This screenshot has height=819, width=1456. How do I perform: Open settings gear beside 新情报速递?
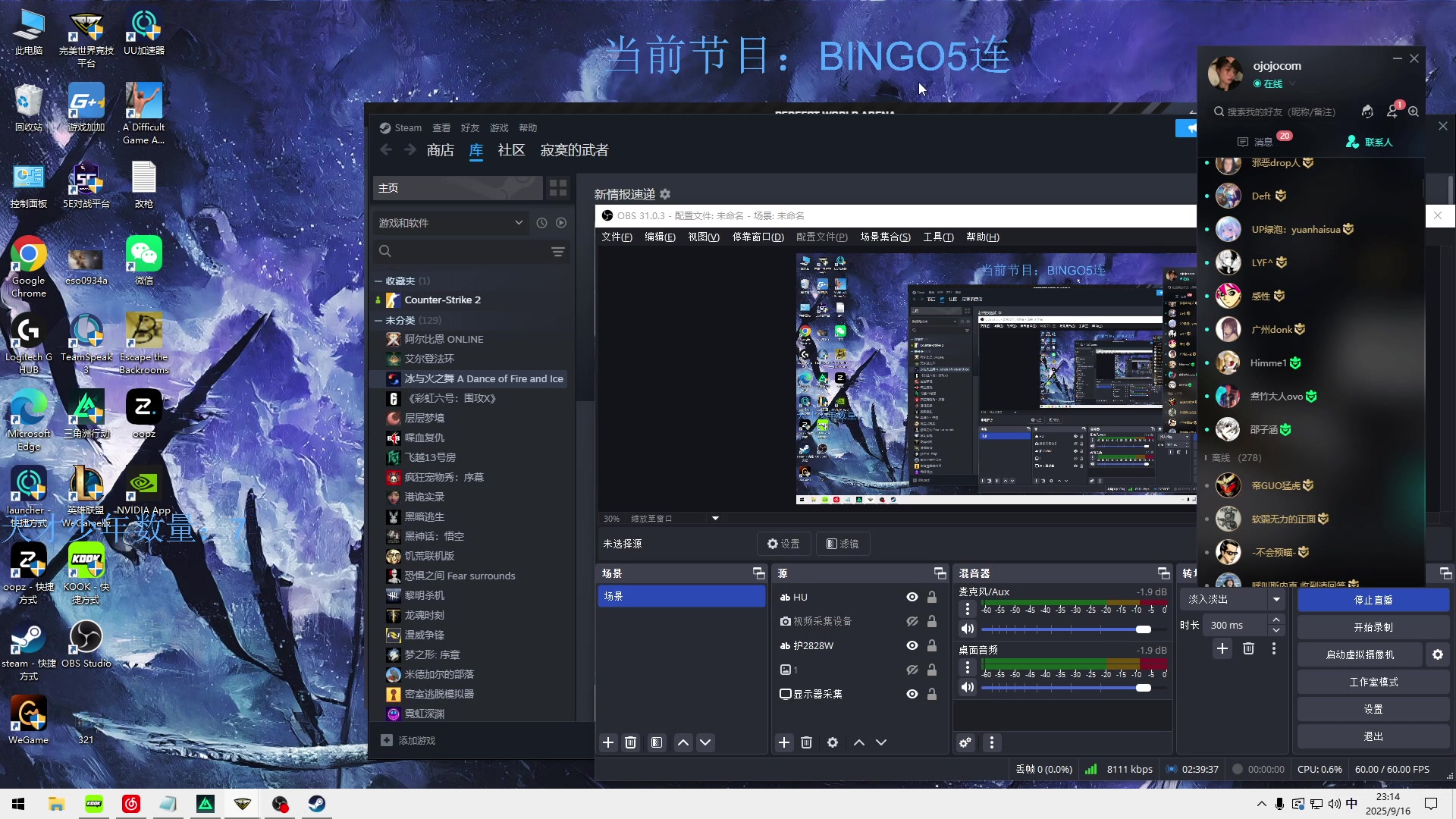(665, 194)
